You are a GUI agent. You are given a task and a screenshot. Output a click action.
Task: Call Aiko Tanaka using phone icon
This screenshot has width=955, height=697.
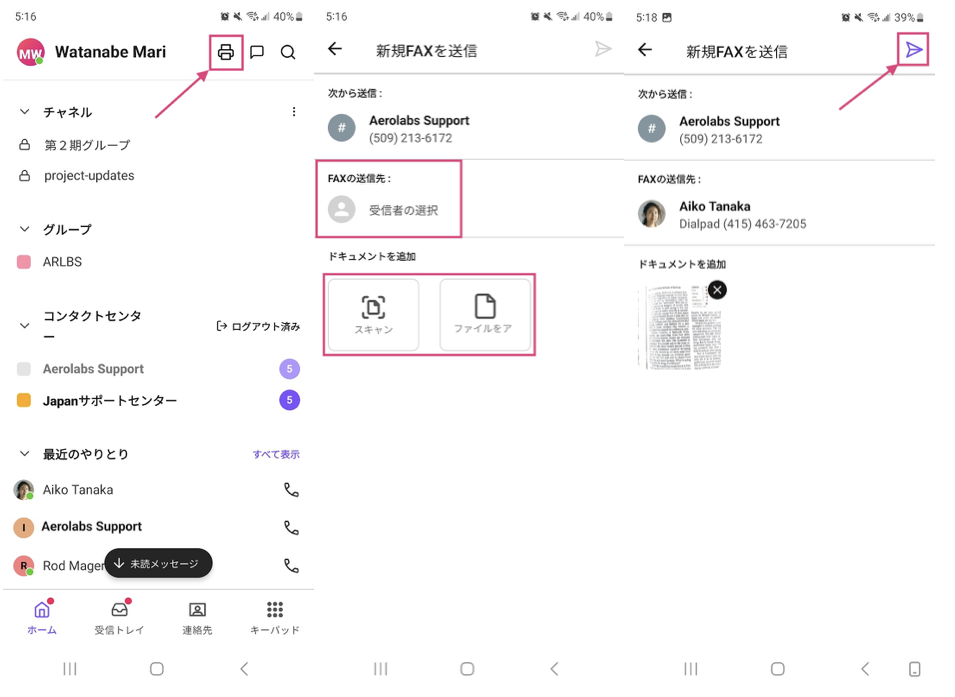point(291,490)
